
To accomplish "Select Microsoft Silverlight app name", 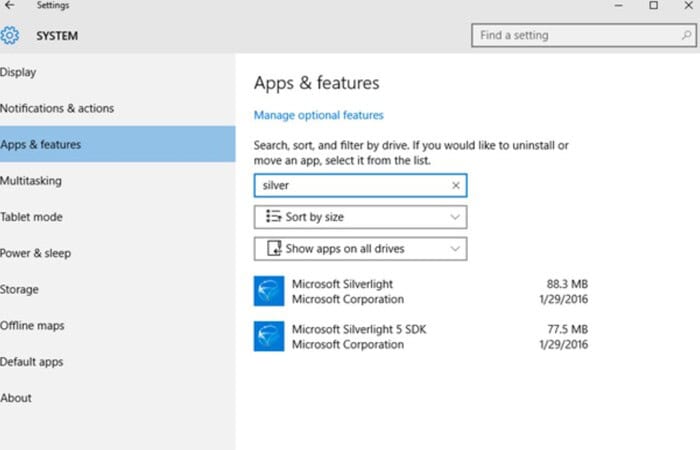I will click(x=342, y=284).
